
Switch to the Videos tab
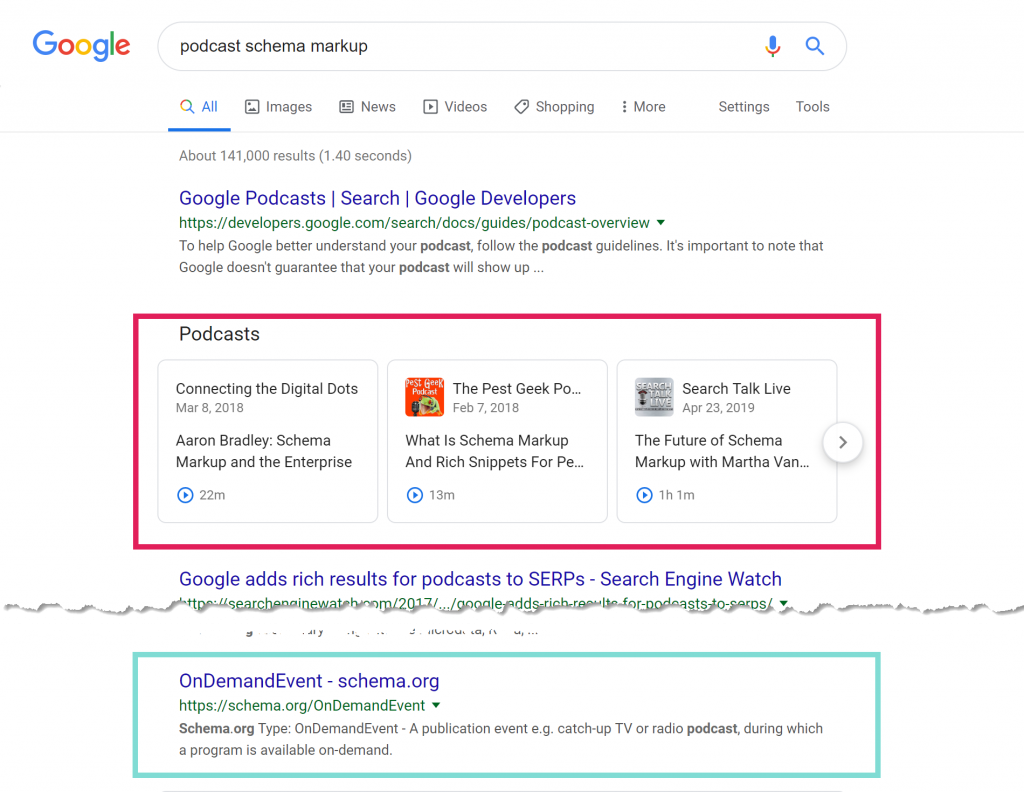point(455,107)
